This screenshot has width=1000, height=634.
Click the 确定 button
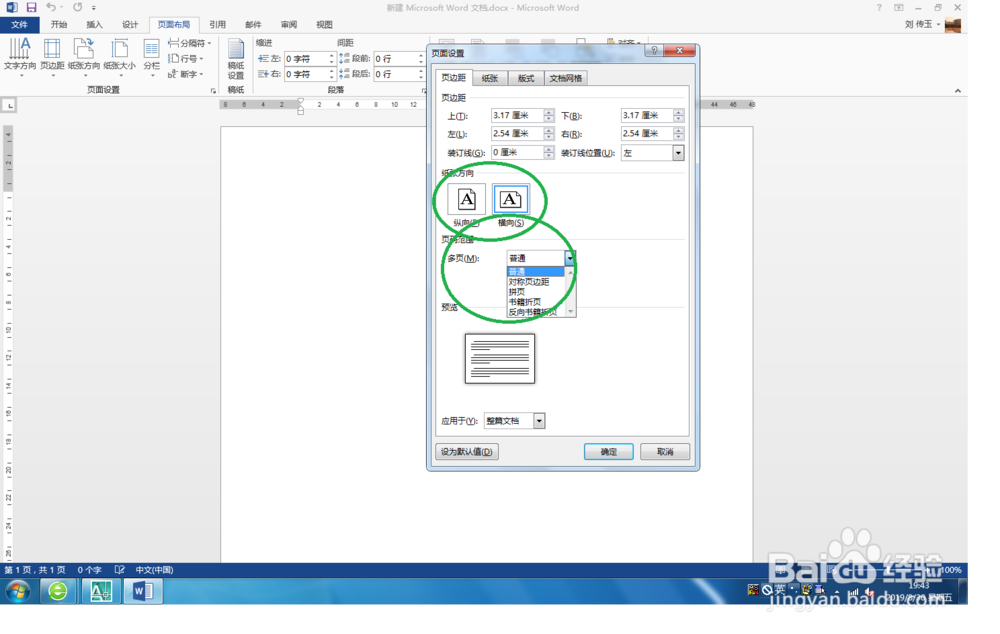(608, 451)
